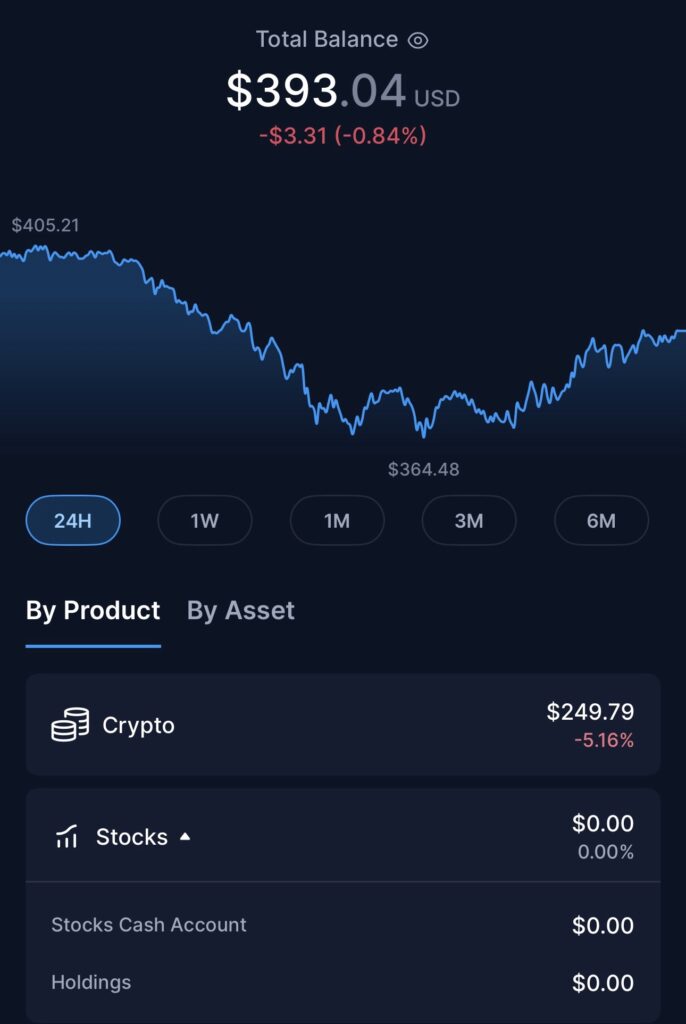Switch chart to 1M range
This screenshot has width=686, height=1024.
coord(337,520)
